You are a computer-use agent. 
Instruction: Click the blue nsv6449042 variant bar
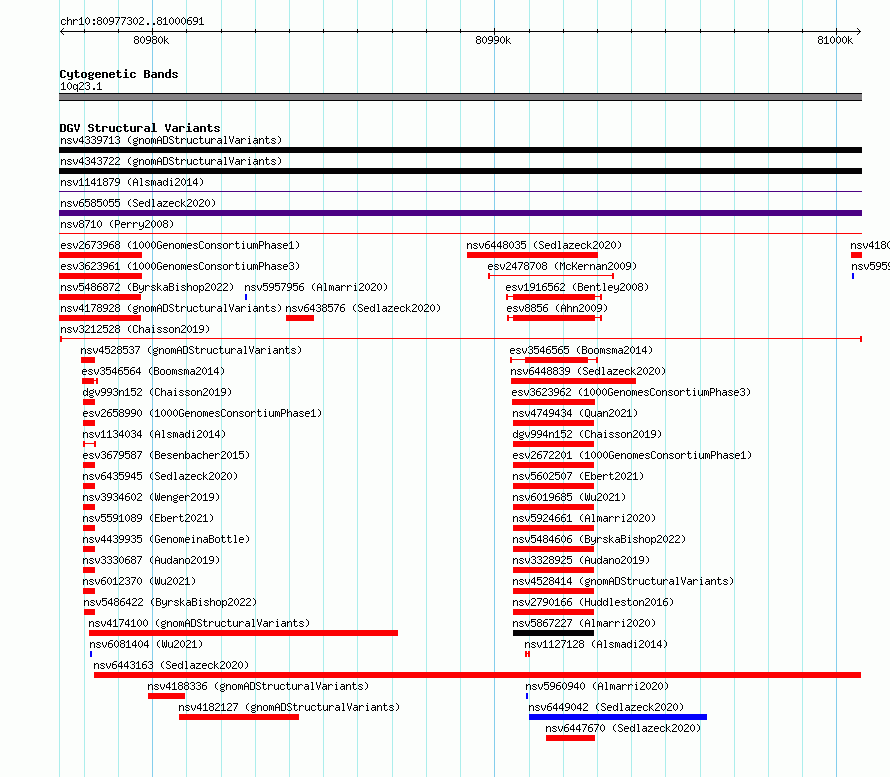coord(618,717)
